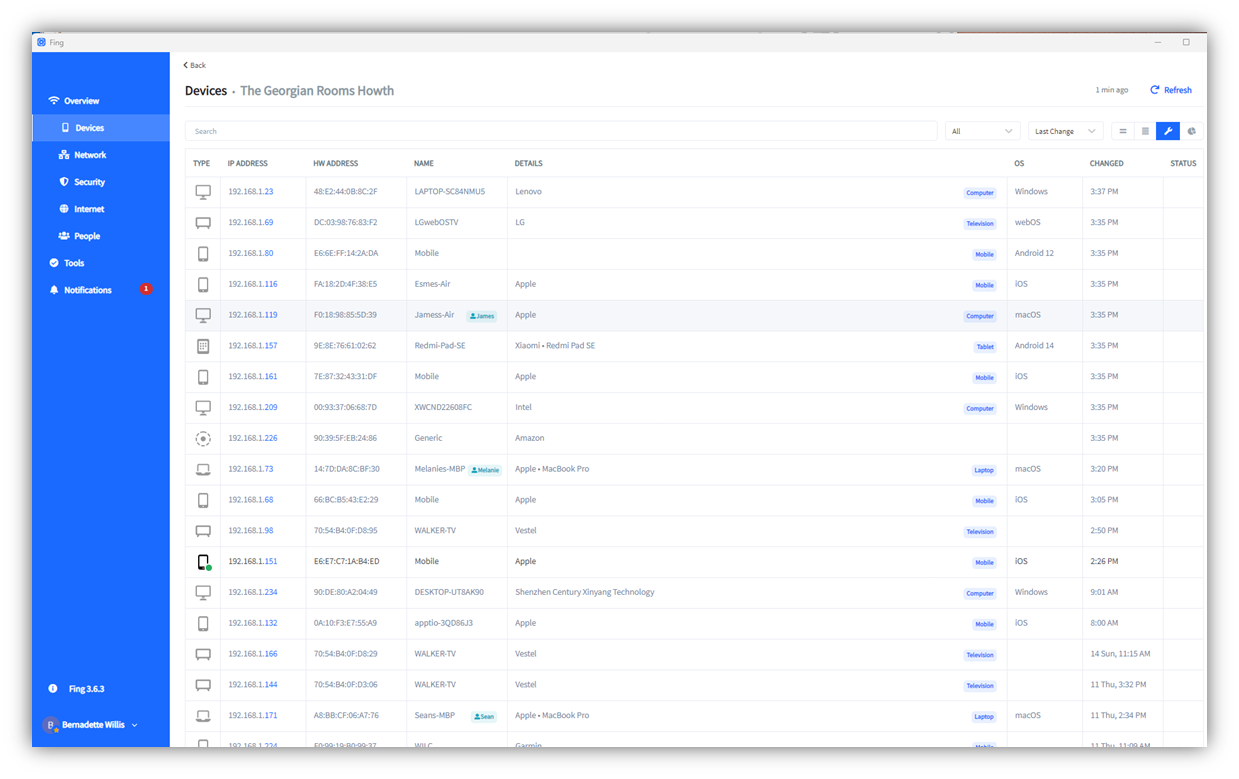Click the LGwebOSTV television type icon
Screen dimensions: 1239x779
click(x=203, y=223)
